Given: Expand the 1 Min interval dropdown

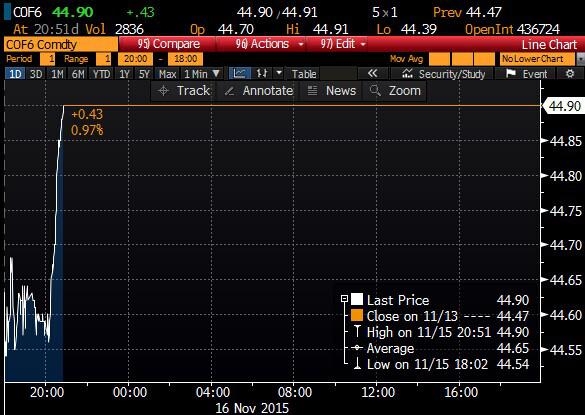Looking at the screenshot, I should pyautogui.click(x=202, y=74).
